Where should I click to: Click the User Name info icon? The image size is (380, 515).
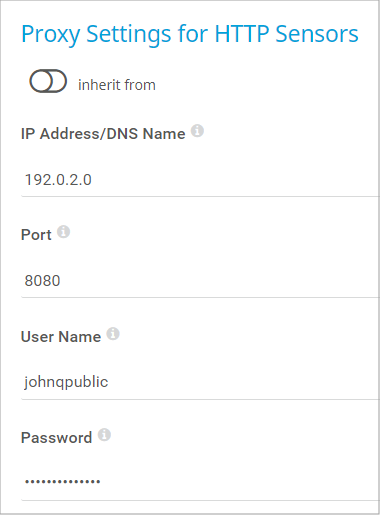click(x=113, y=333)
